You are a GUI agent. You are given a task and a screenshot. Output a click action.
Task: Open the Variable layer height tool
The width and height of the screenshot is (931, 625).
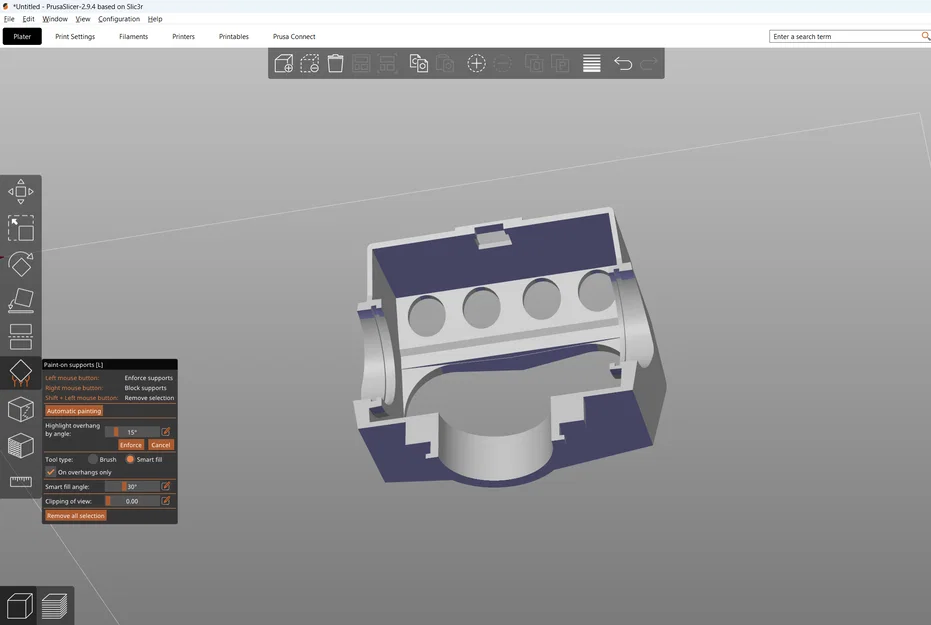(x=591, y=63)
